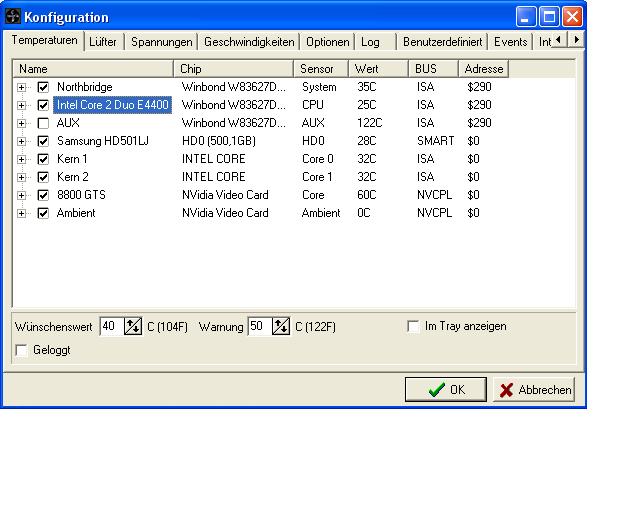The height and width of the screenshot is (512, 640).
Task: Click the 122C value in AUX row
Action: coord(370,123)
